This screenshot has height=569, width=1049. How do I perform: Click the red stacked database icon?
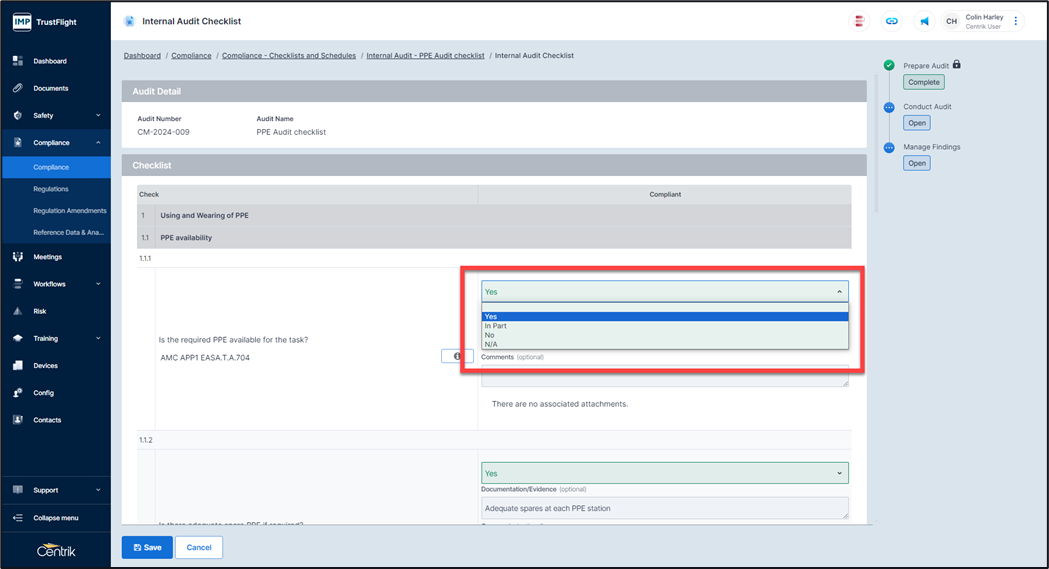pyautogui.click(x=858, y=21)
